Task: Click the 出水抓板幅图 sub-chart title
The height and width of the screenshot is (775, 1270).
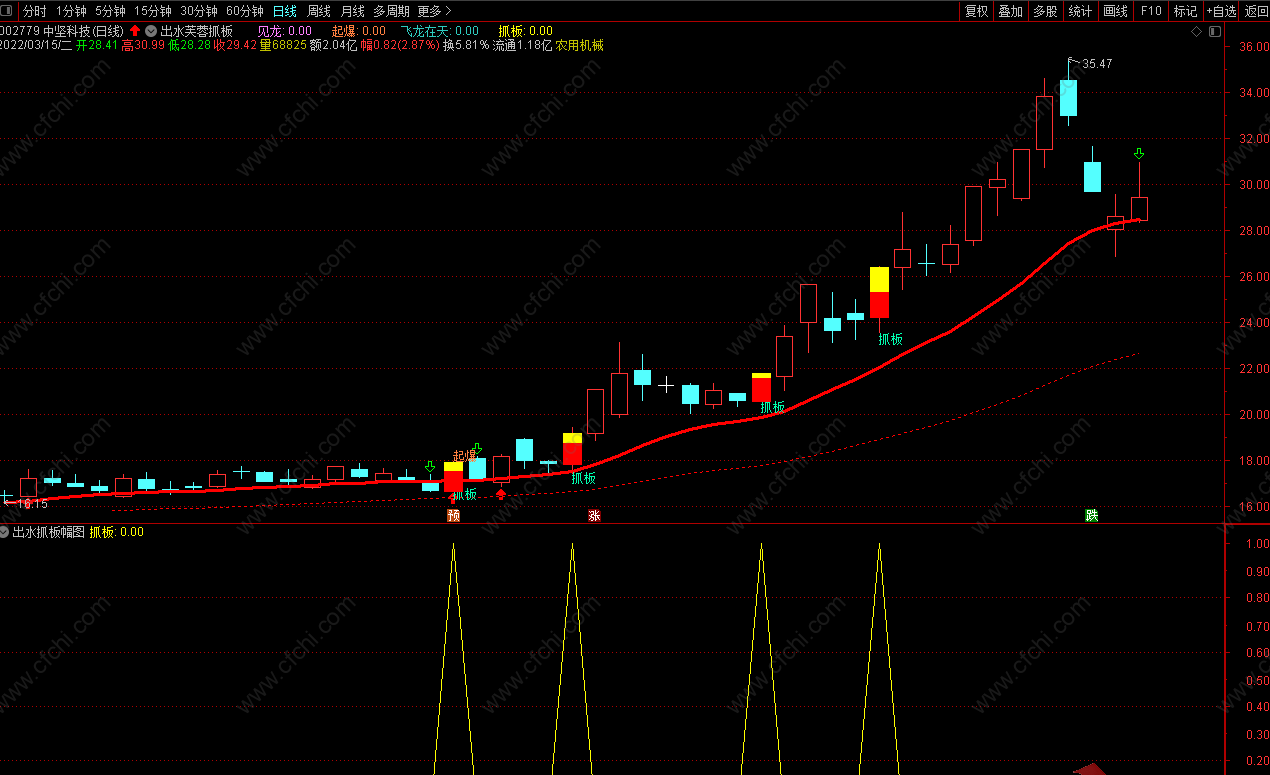Action: pos(49,532)
